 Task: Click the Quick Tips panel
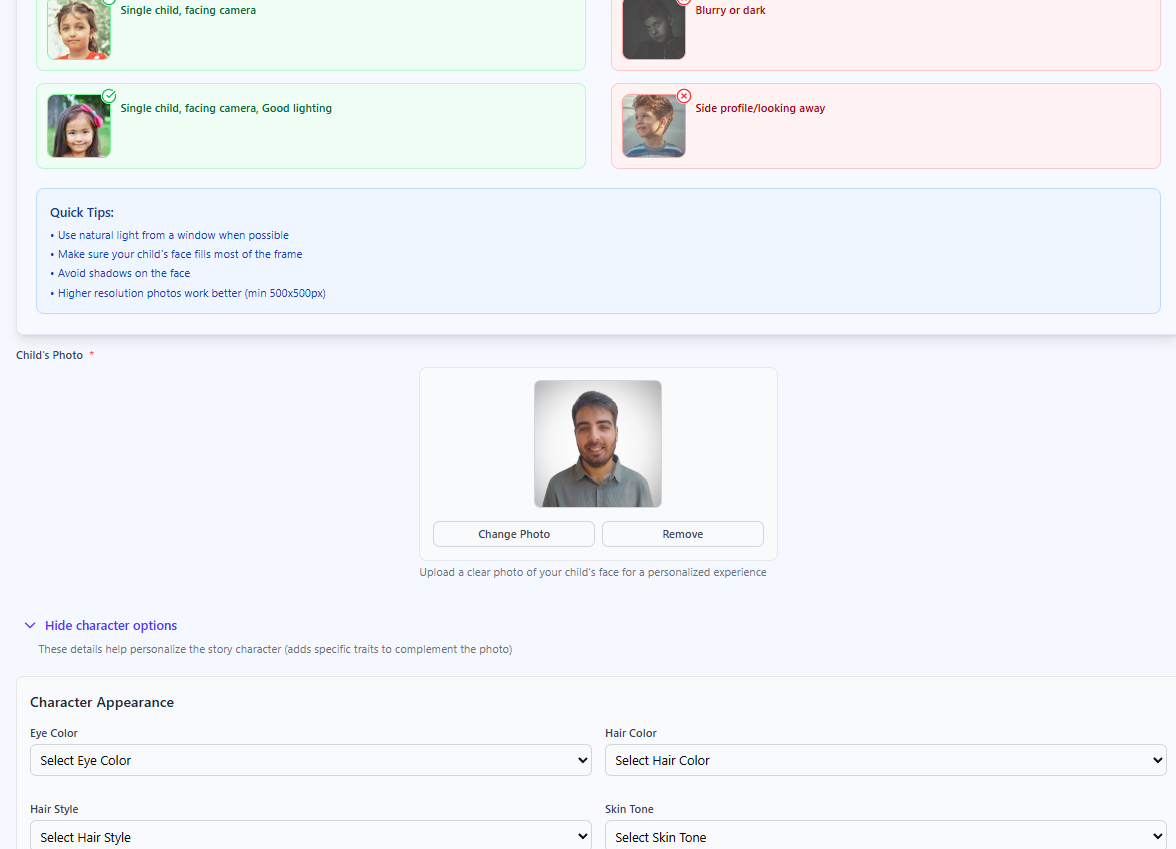[x=598, y=251]
